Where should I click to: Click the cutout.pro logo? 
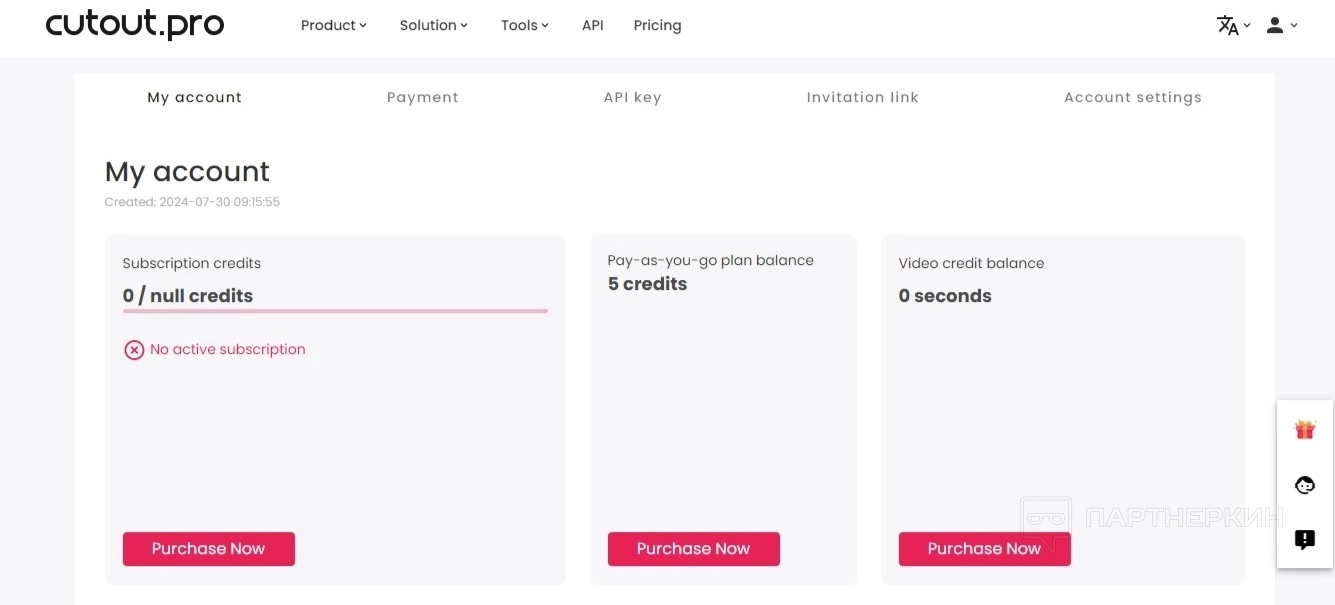coord(135,25)
